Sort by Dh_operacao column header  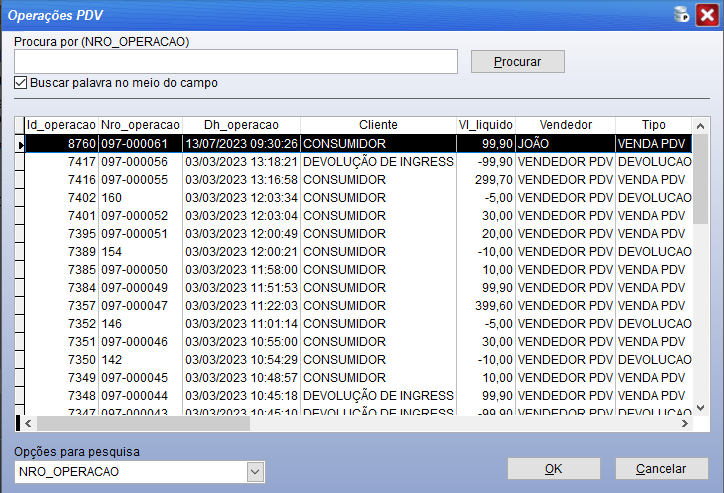pos(241,125)
